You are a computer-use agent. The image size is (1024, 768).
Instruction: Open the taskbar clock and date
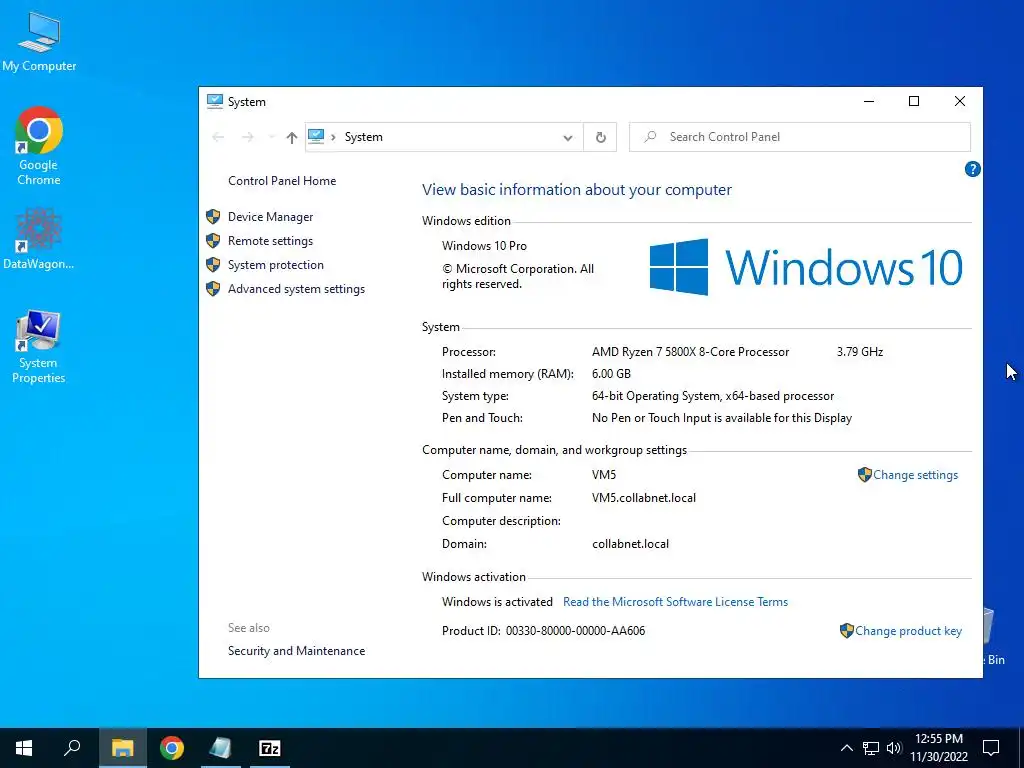pos(939,748)
